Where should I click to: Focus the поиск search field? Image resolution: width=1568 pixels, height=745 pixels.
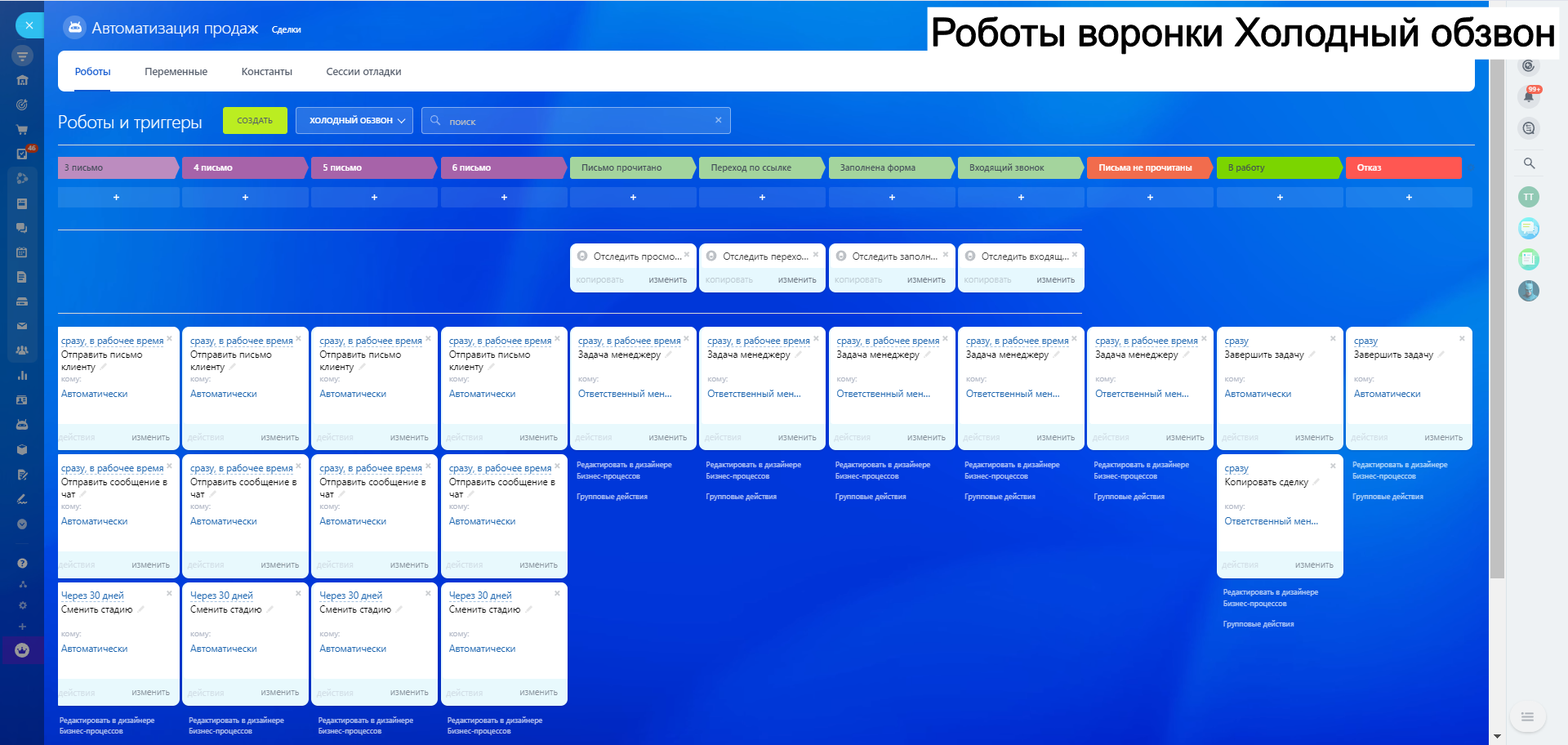576,120
